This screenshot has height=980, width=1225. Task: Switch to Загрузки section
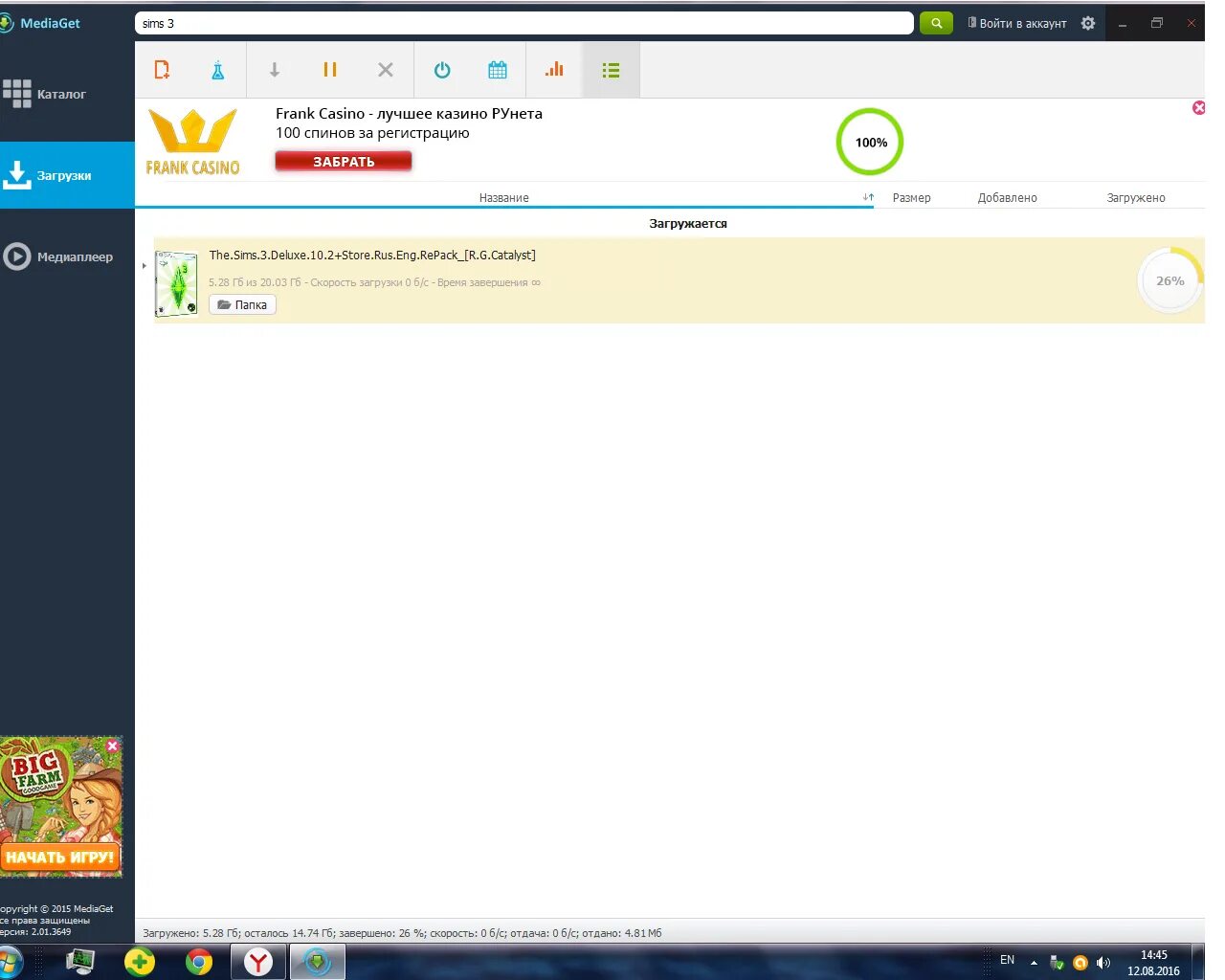point(67,175)
